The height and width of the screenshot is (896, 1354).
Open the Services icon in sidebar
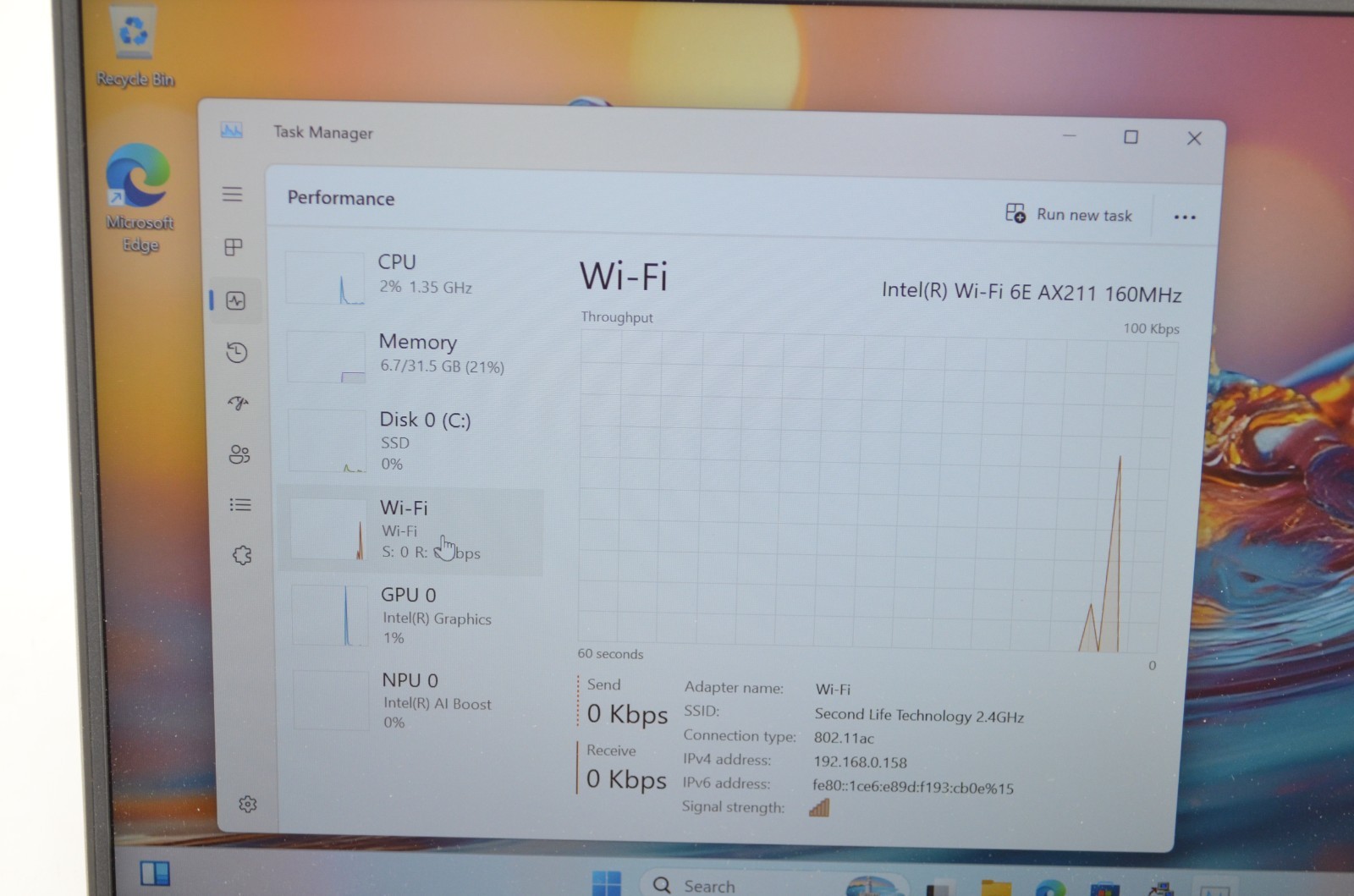tap(242, 555)
